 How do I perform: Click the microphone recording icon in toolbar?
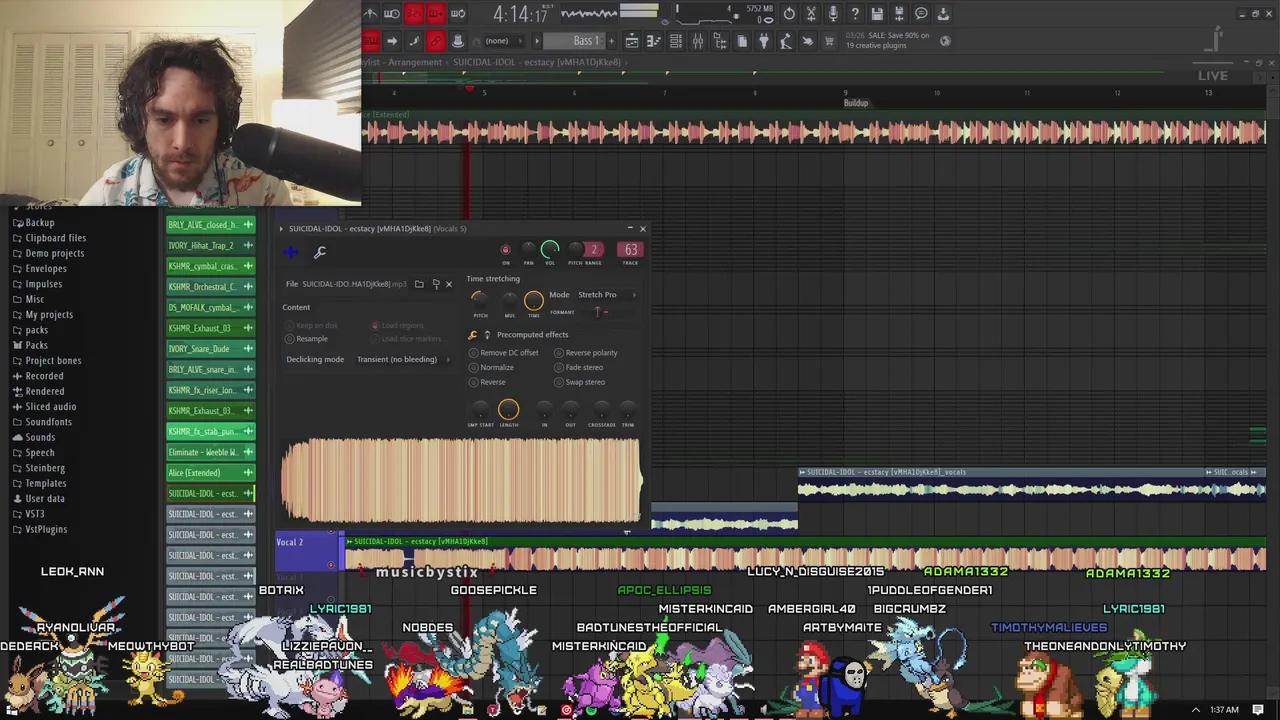[833, 14]
